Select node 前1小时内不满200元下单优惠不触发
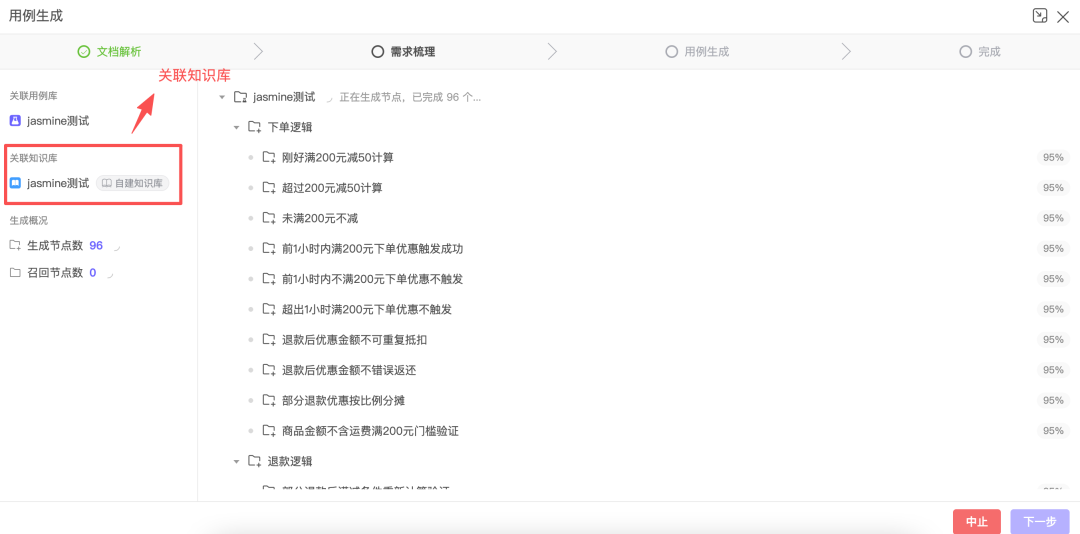 [x=373, y=279]
